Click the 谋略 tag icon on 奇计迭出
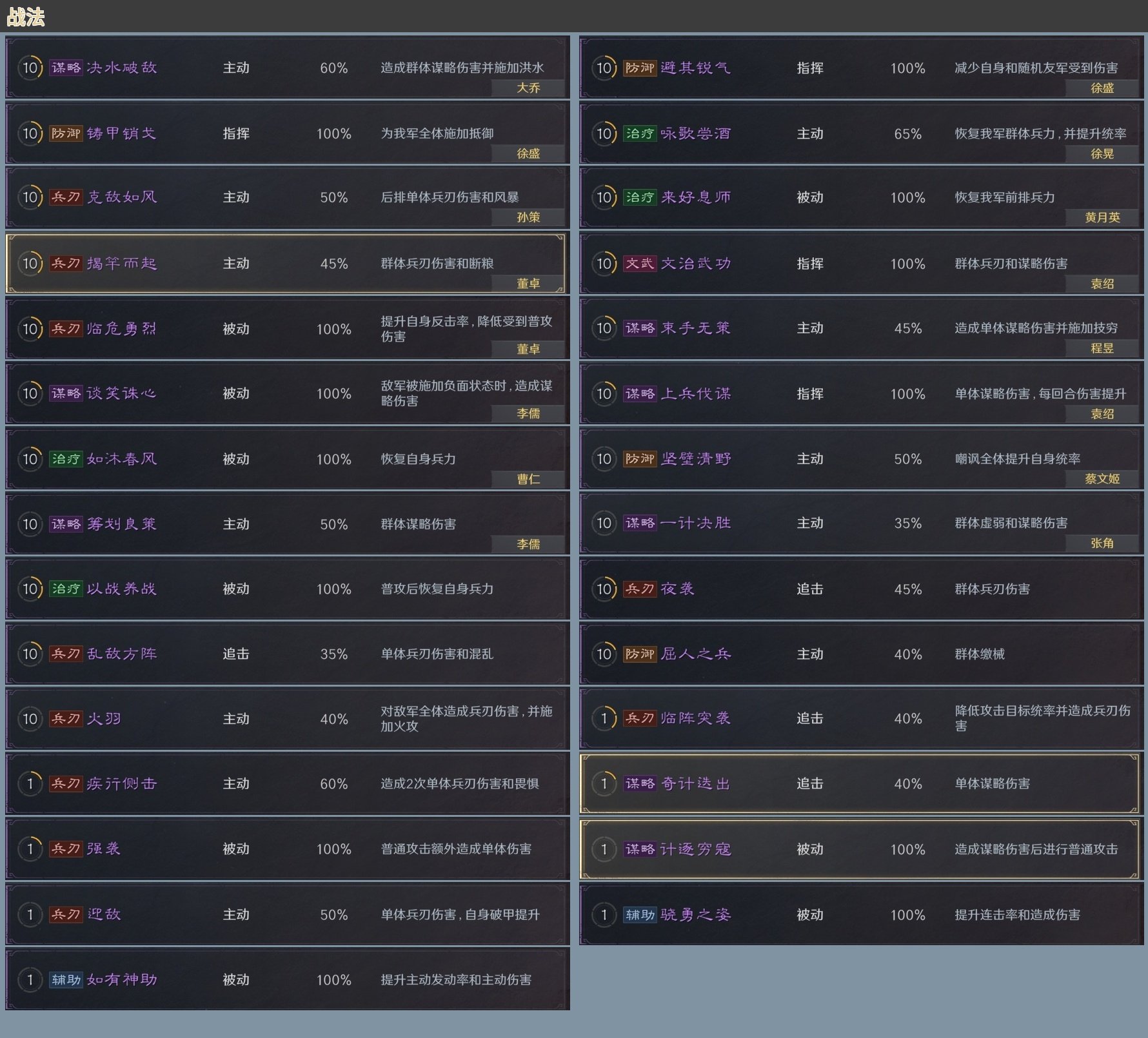Screen dimensions: 1148x1038 [x=639, y=784]
